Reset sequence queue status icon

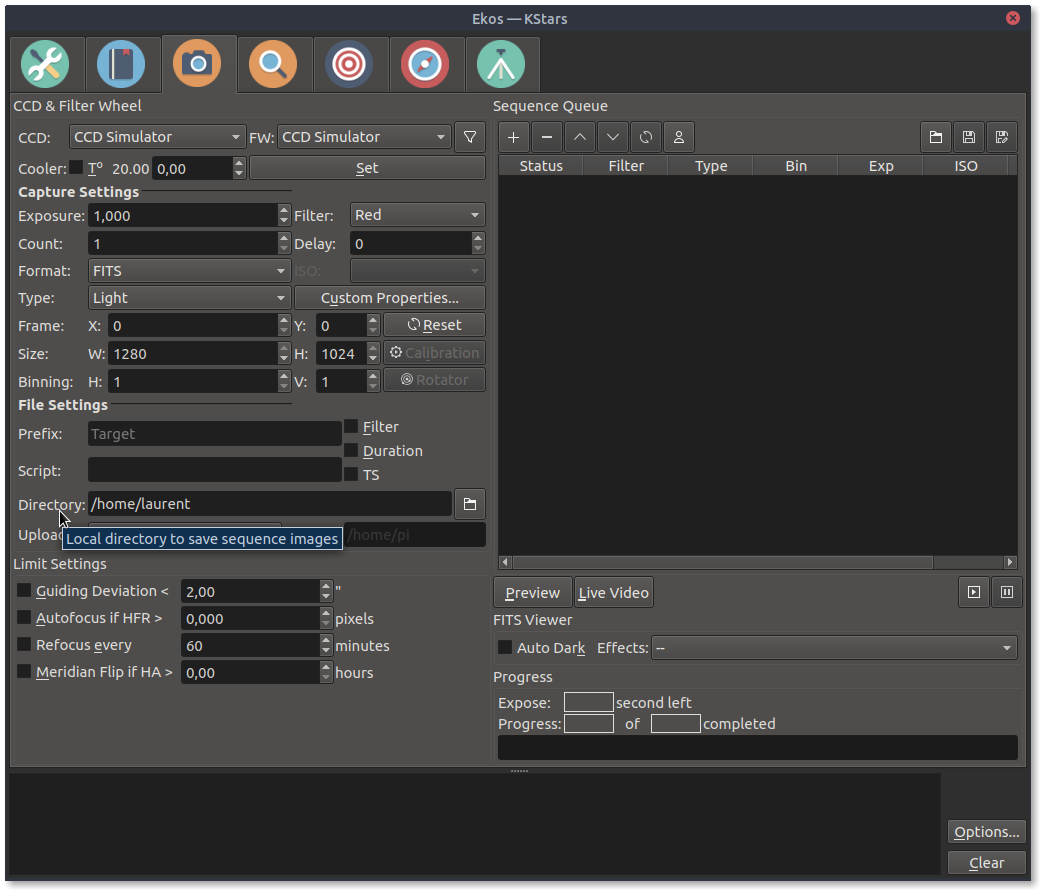click(646, 137)
